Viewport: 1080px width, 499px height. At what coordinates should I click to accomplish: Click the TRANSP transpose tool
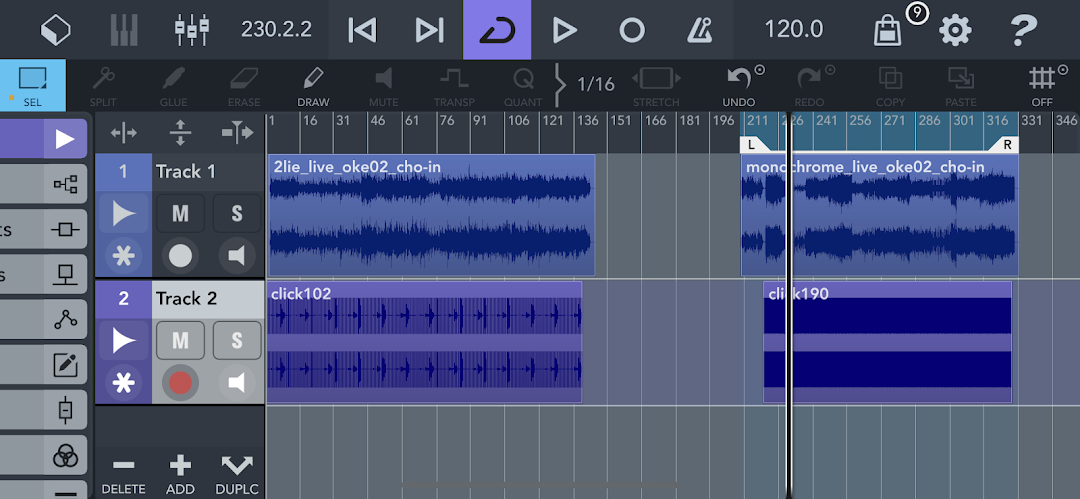(x=454, y=86)
